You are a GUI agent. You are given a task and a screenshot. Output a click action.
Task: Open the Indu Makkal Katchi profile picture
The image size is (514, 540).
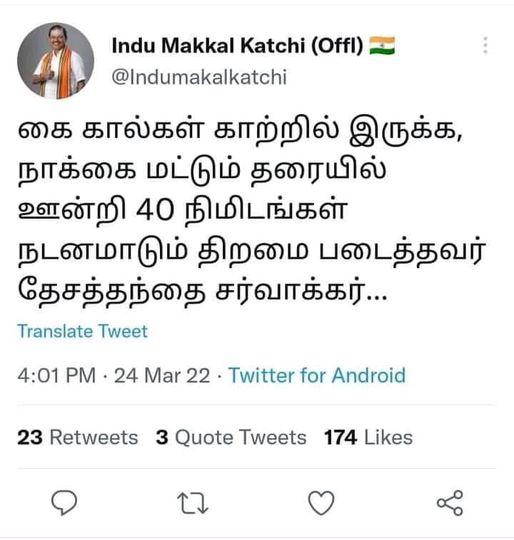click(x=55, y=61)
